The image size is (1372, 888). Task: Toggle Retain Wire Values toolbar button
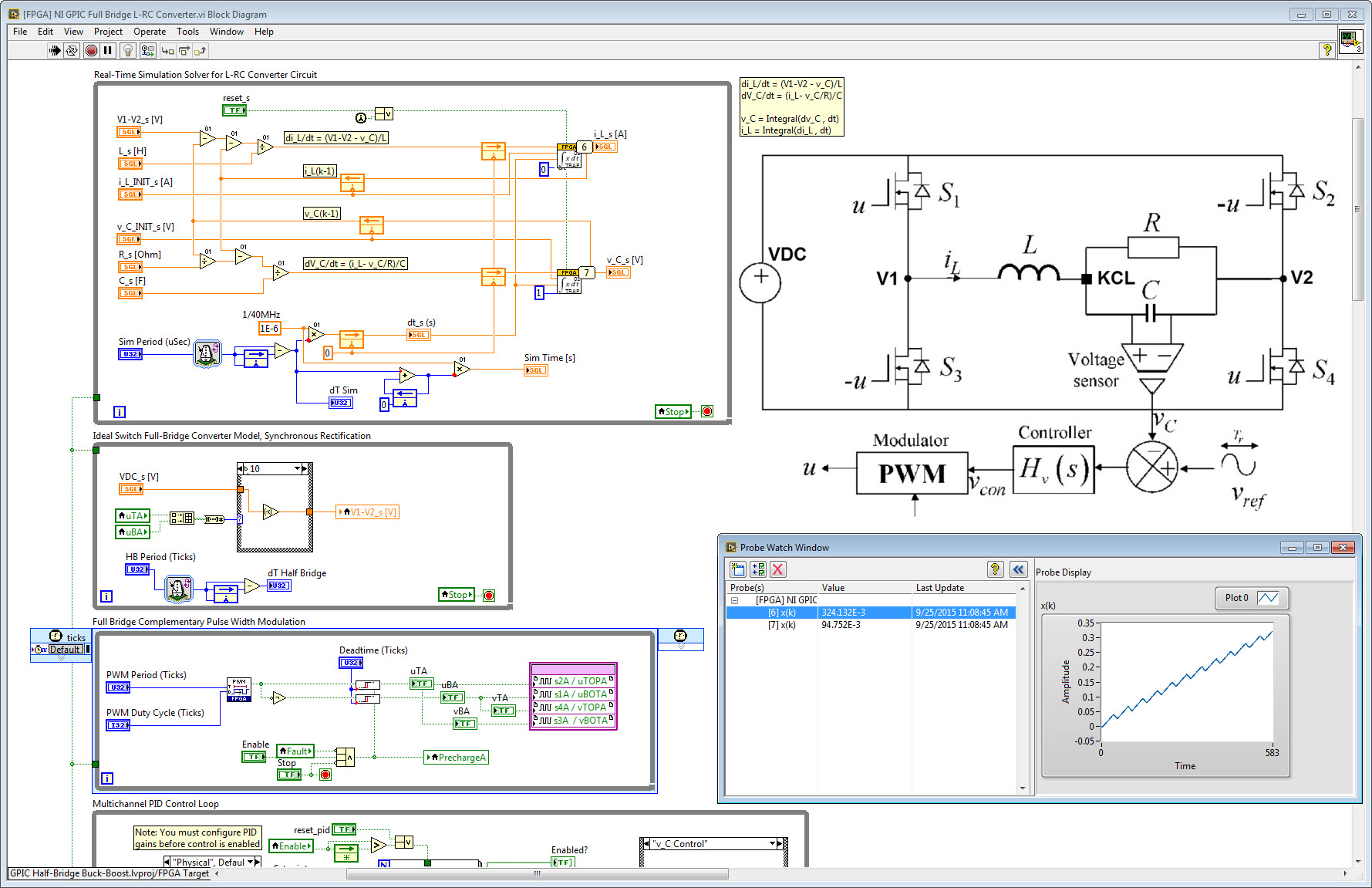(x=147, y=51)
